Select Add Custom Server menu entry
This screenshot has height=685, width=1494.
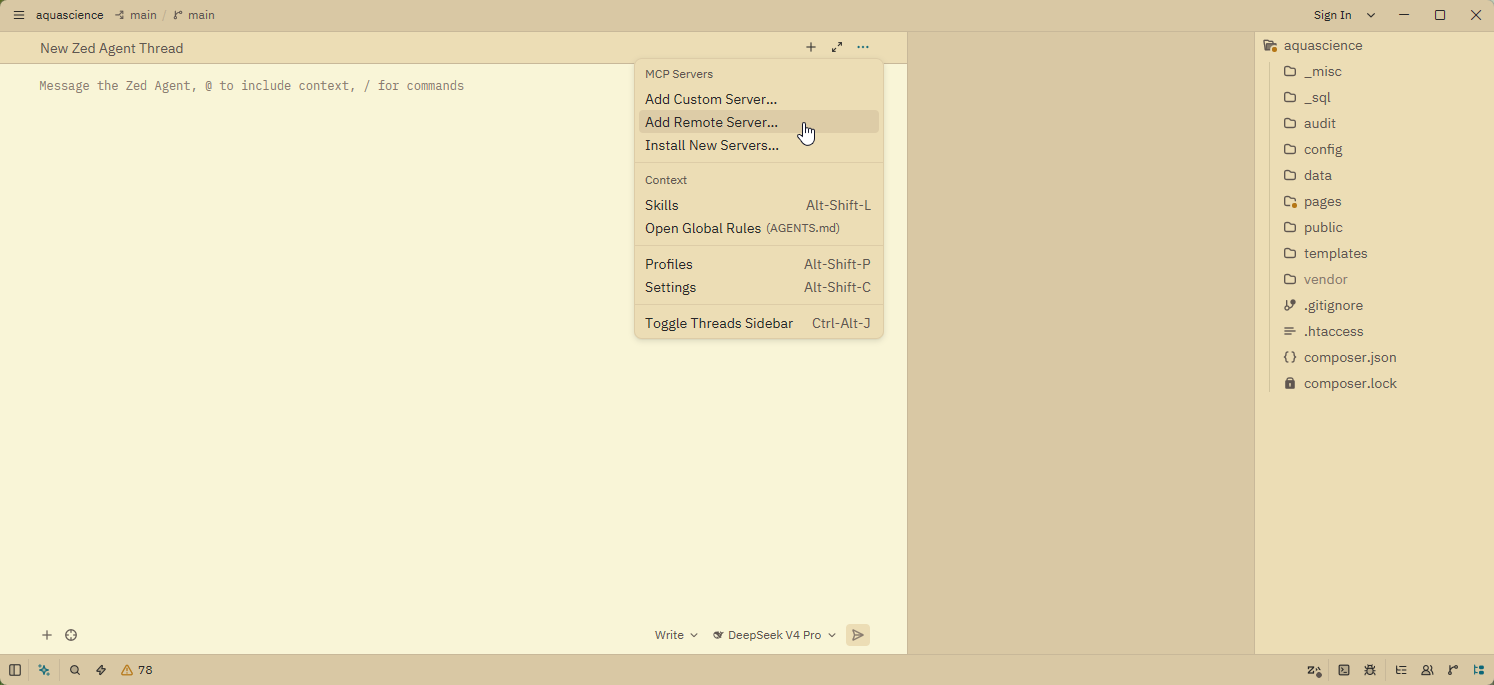click(759, 99)
